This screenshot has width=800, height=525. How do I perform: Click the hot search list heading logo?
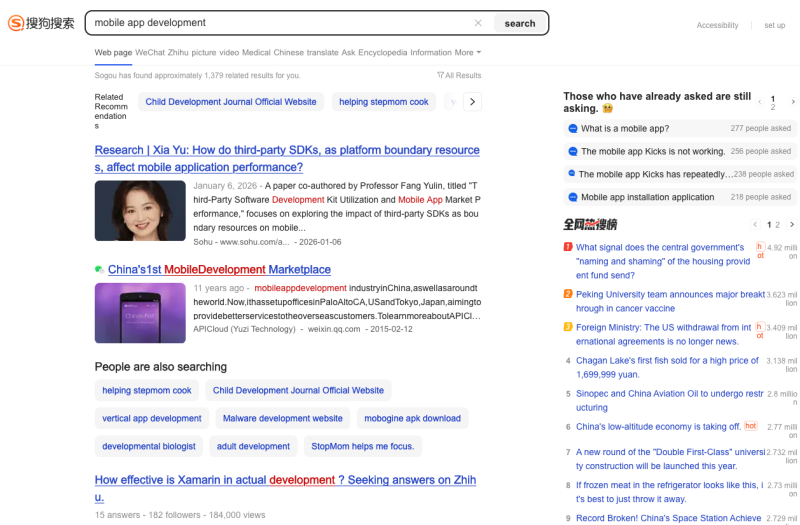tap(590, 224)
